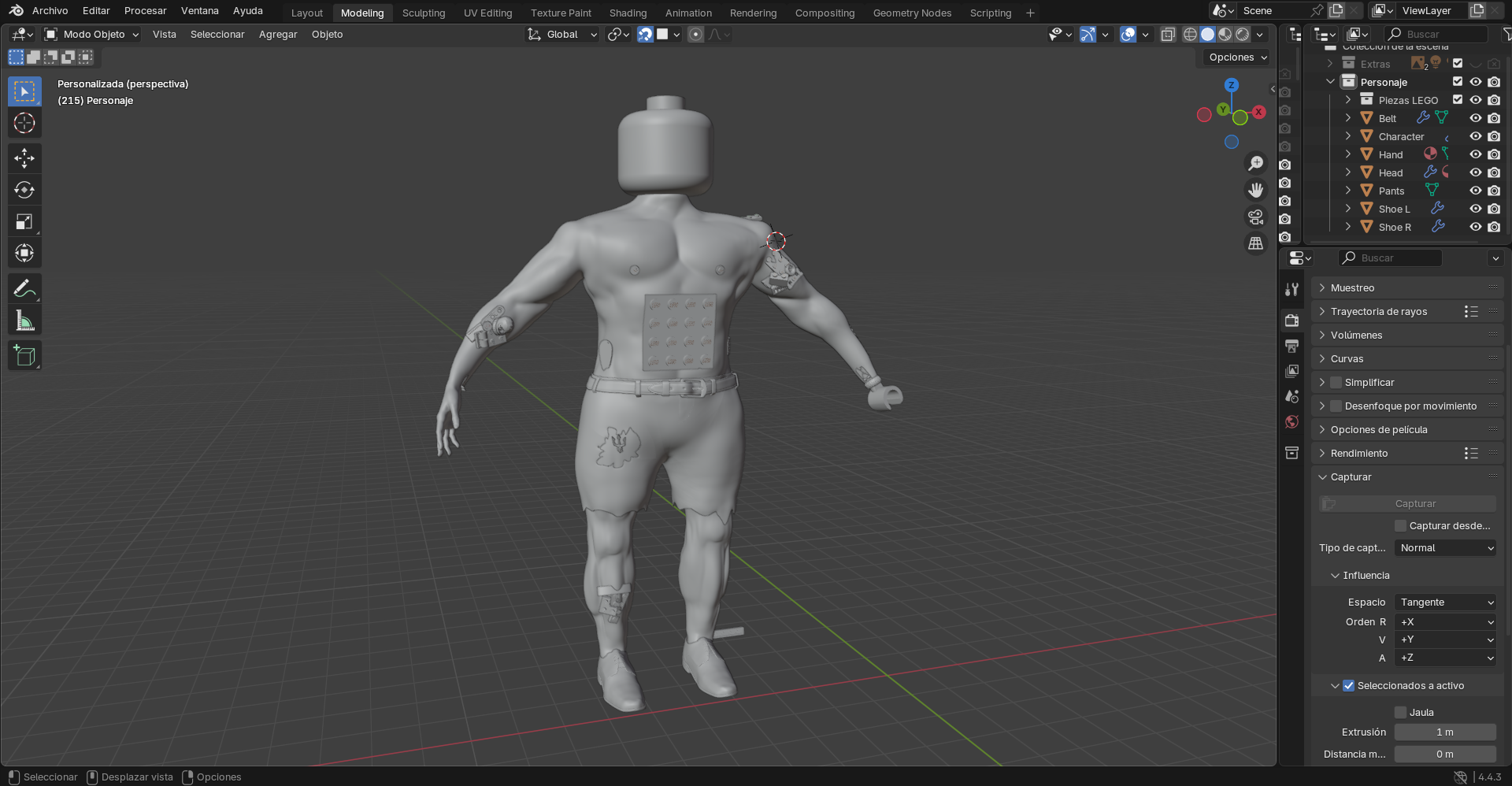Image resolution: width=1512 pixels, height=786 pixels.
Task: Select the Transform tool
Action: pos(24,253)
